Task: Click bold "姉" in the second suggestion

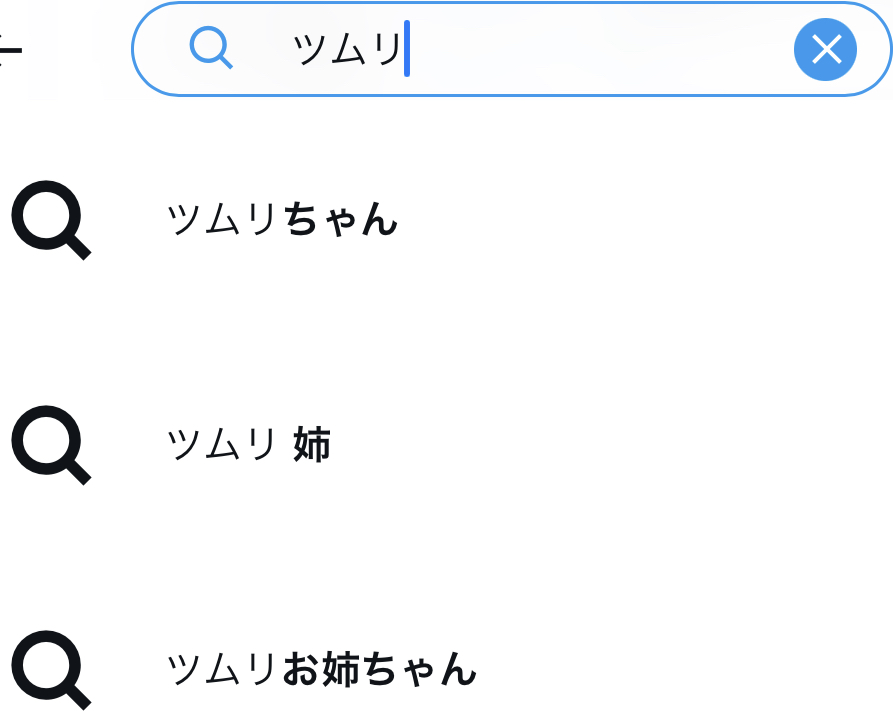Action: point(312,445)
